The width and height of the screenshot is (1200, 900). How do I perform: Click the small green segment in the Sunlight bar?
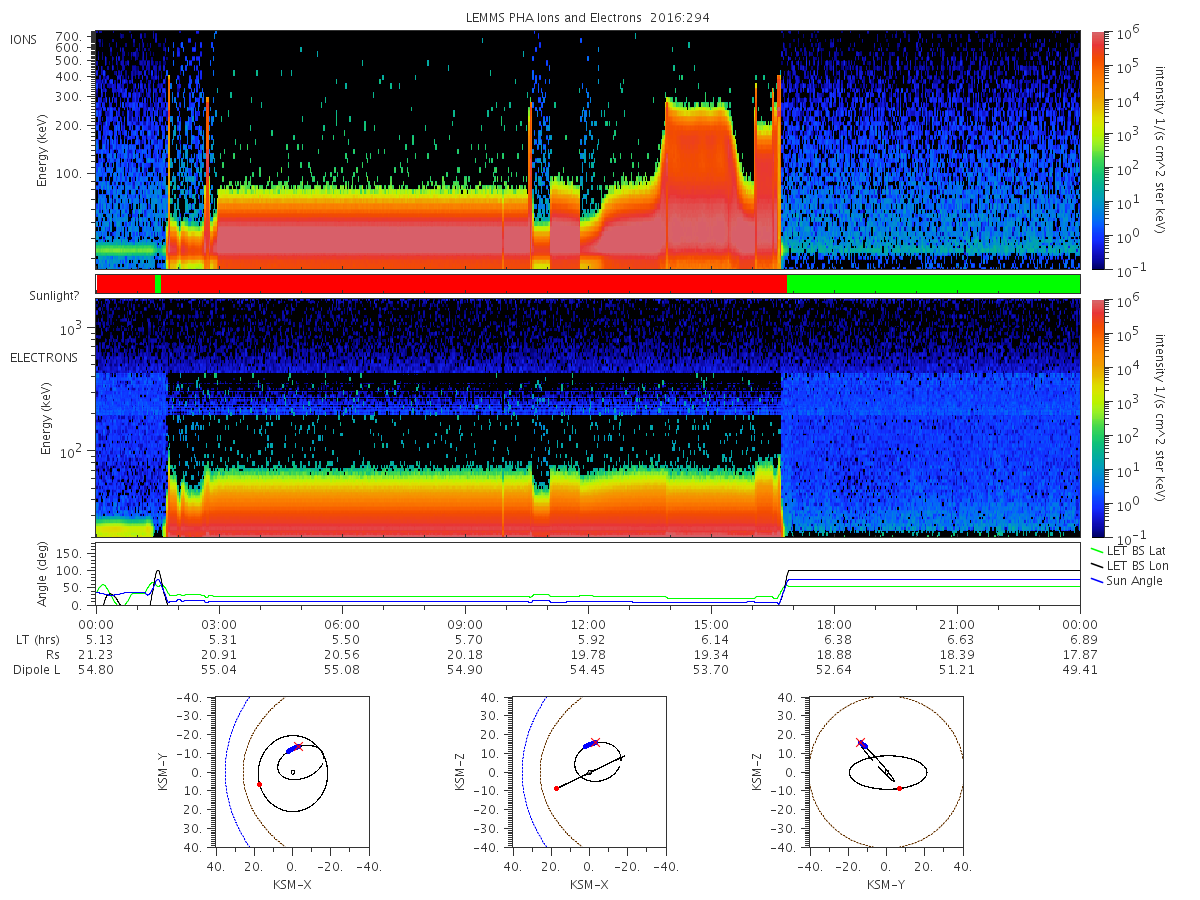point(158,284)
